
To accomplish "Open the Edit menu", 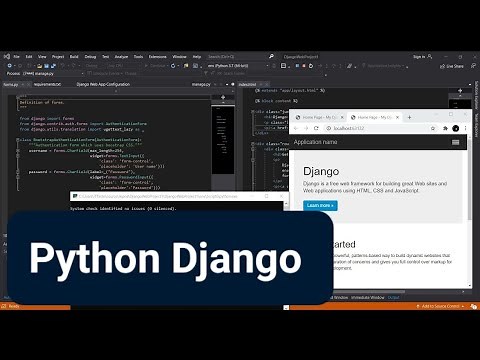I will tap(29, 57).
